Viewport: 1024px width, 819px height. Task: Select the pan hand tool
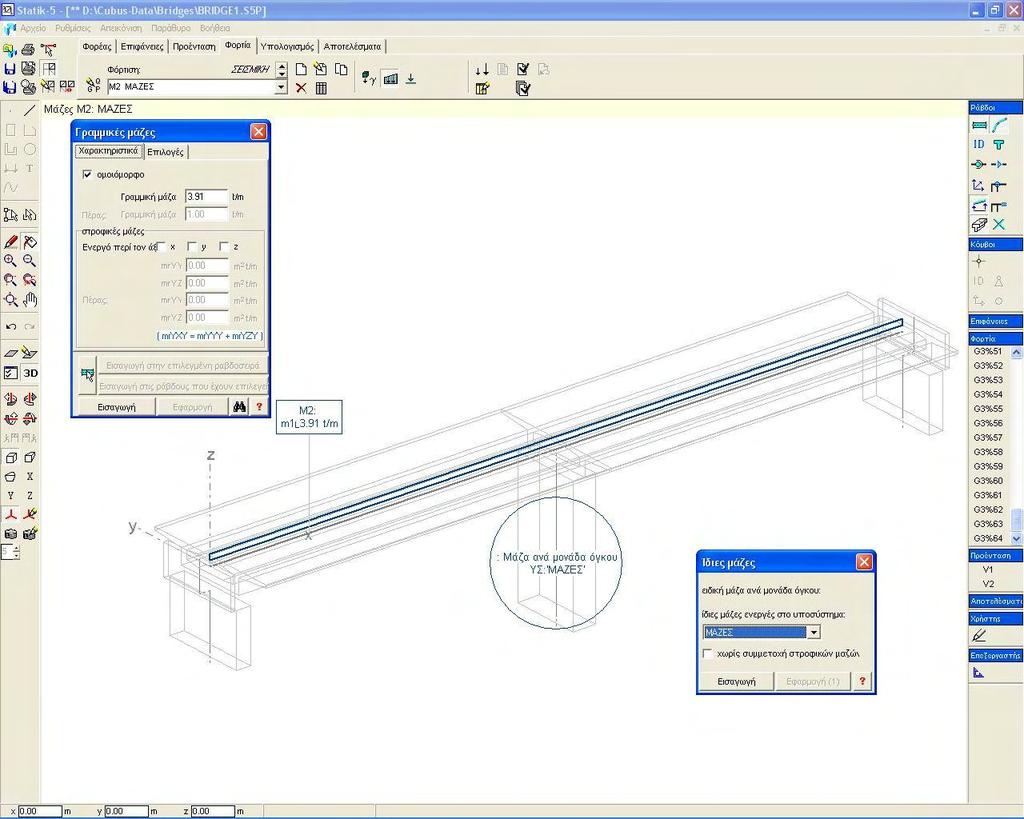[29, 300]
